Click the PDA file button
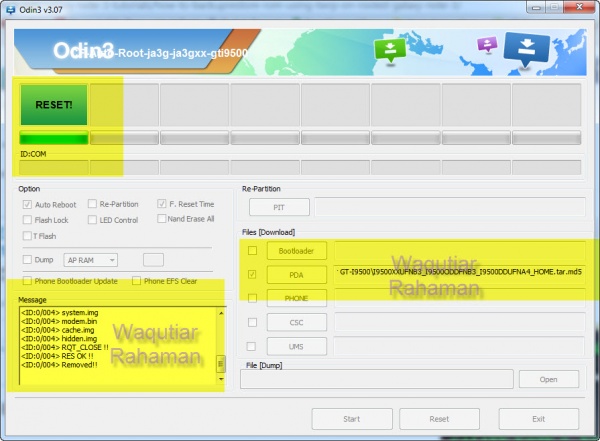Screen dimensions: 600x441 click(x=297, y=275)
